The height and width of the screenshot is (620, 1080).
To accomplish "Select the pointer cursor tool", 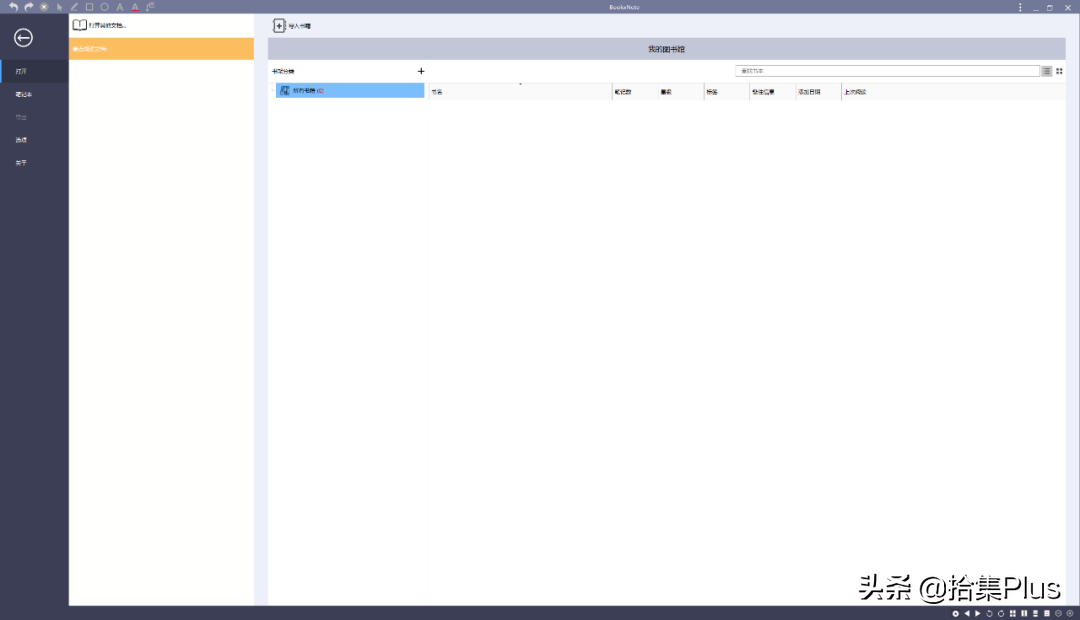I will coord(59,7).
